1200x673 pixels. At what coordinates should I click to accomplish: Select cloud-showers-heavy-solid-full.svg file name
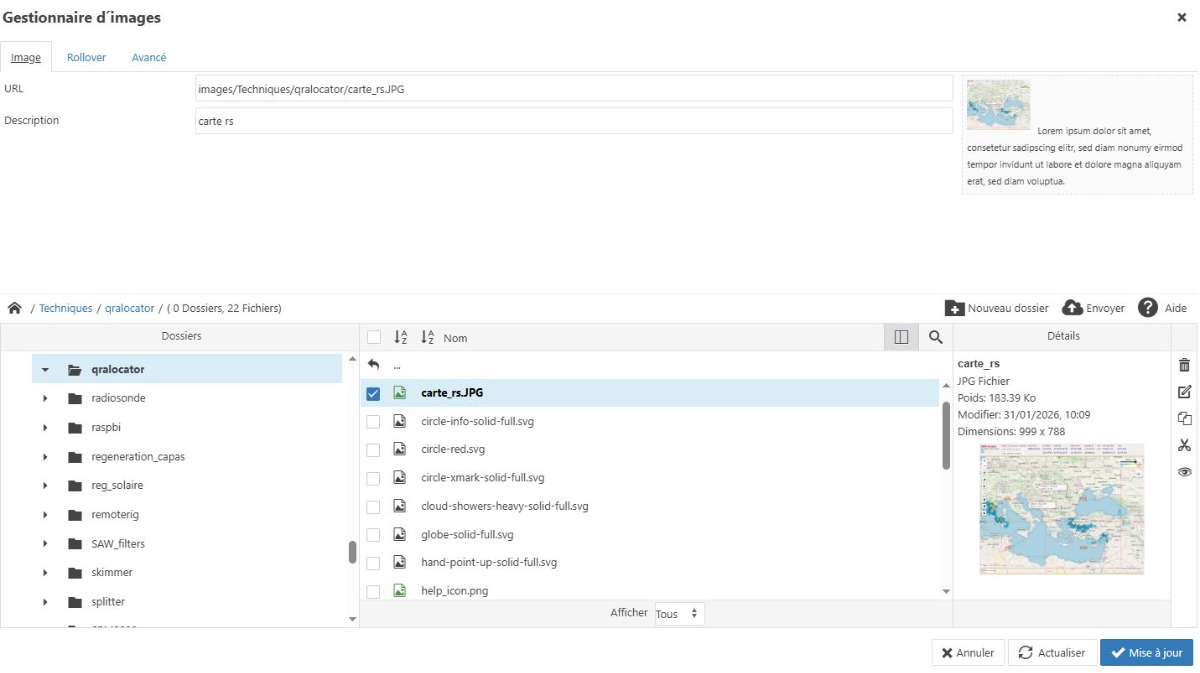point(505,507)
